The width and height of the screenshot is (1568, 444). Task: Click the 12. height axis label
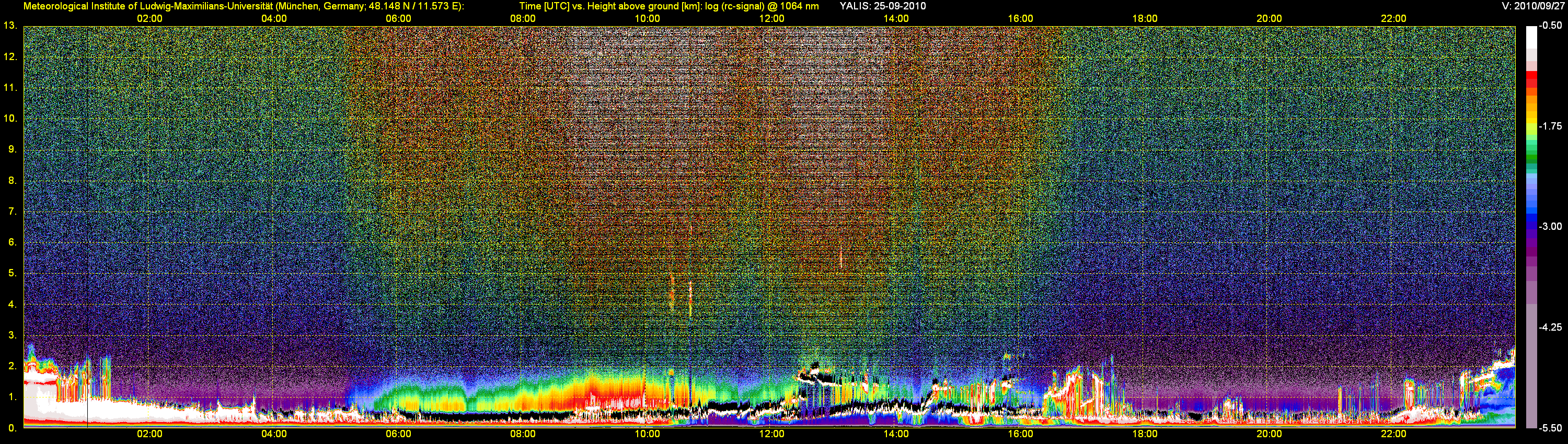10,56
